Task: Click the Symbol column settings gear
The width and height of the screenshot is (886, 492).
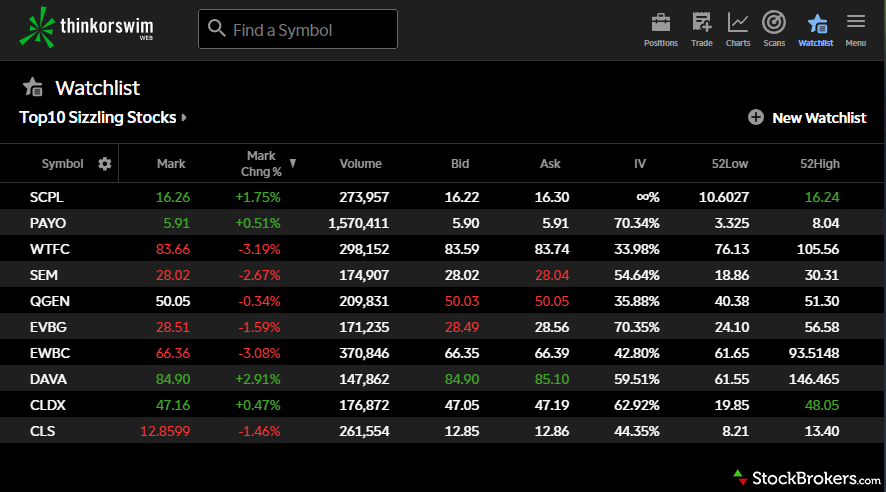Action: point(105,164)
